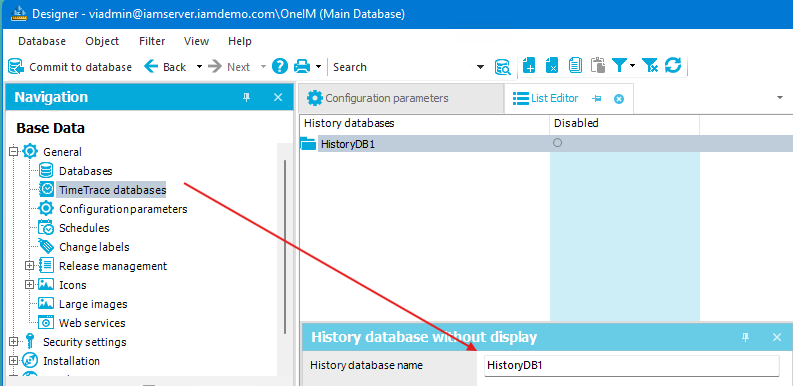Select Databases in navigation tree
The width and height of the screenshot is (793, 386).
[x=85, y=171]
